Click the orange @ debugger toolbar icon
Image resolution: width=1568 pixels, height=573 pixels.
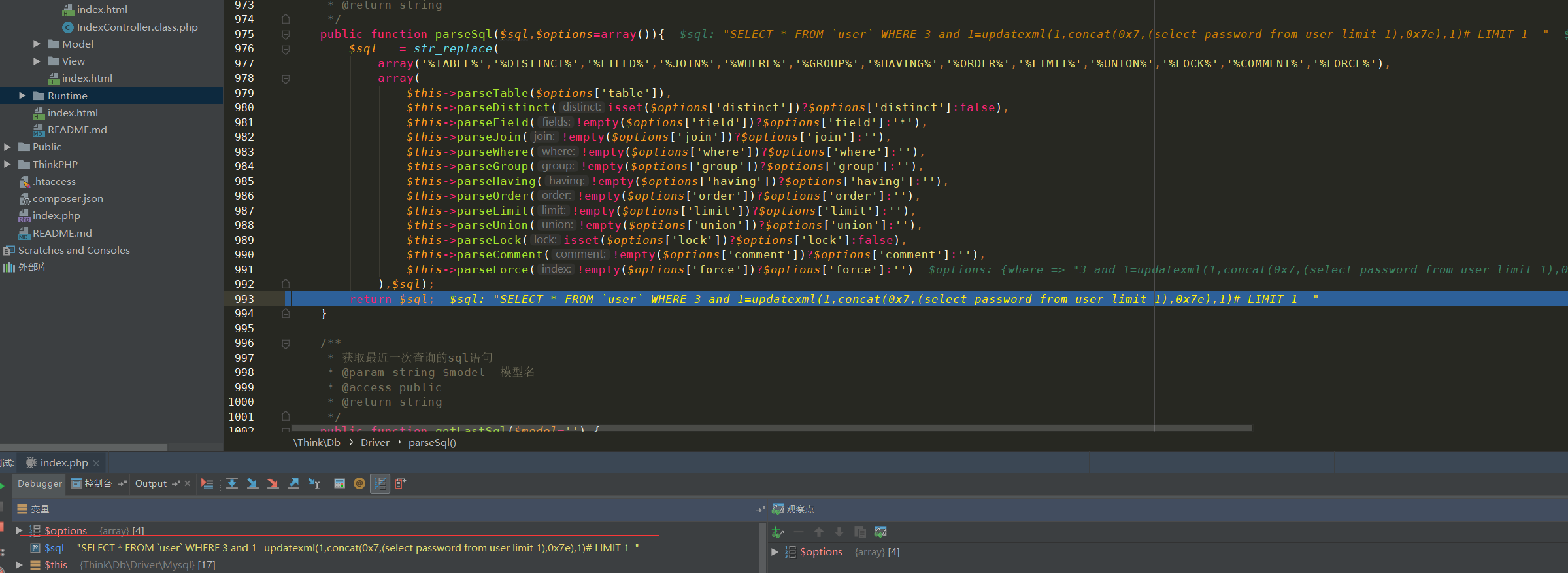pos(359,484)
